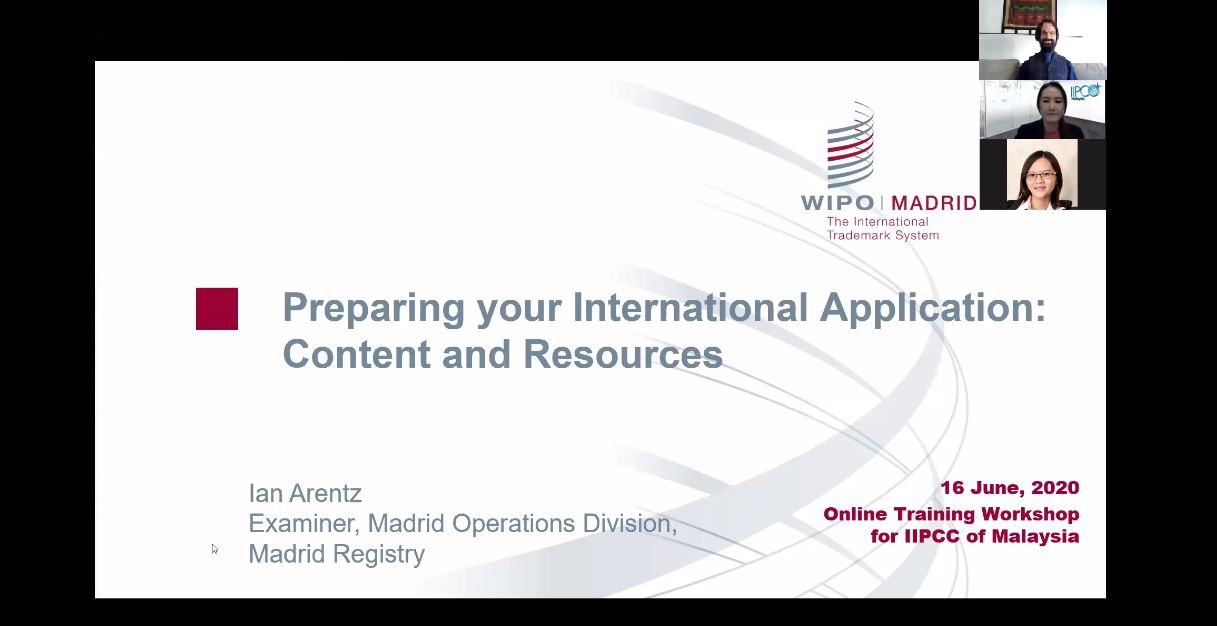Select the bearded man's webcam thumbnail
Viewport: 1217px width, 626px height.
tap(1042, 40)
